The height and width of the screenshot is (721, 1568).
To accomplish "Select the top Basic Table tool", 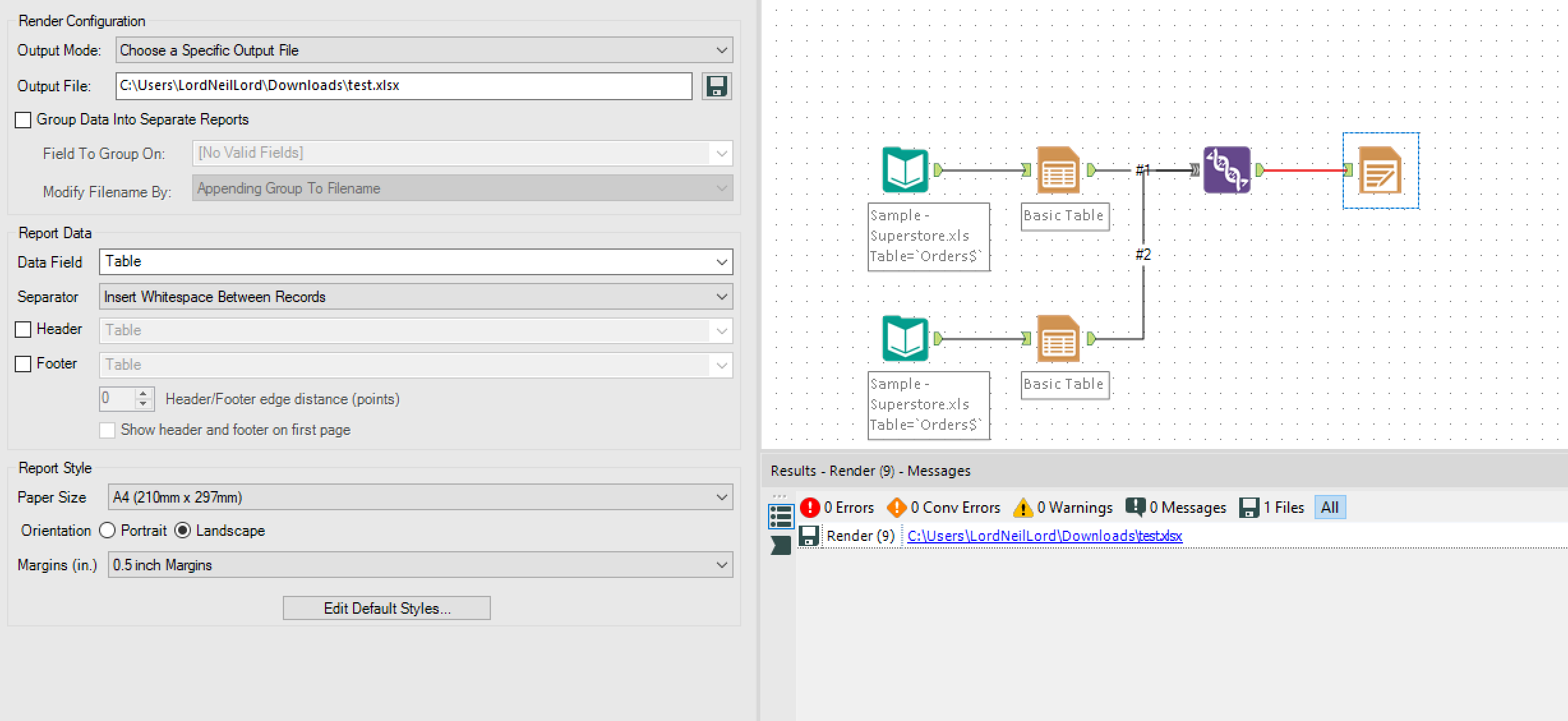I will [1058, 170].
